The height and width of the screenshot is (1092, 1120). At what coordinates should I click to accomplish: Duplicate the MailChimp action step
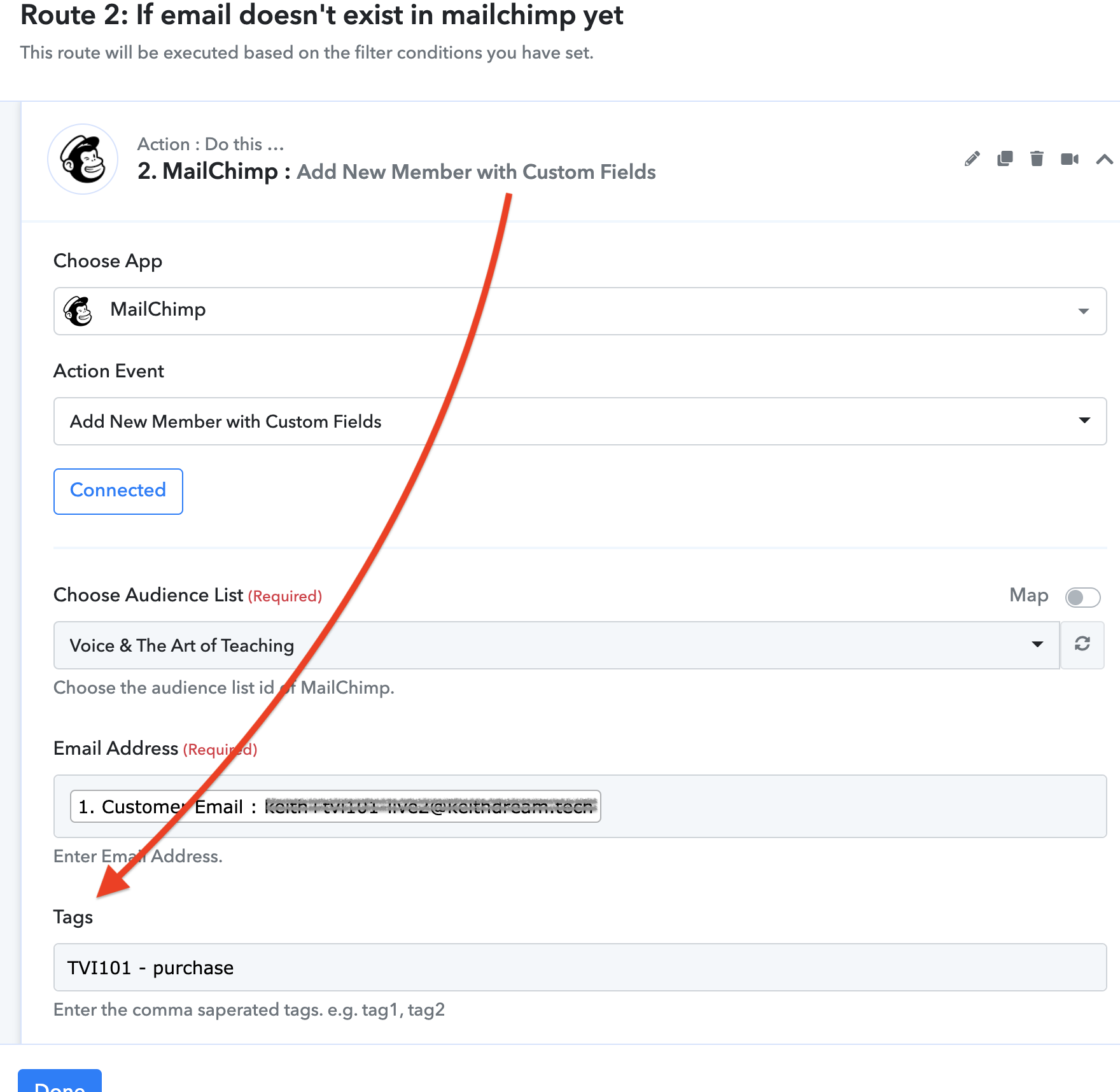pyautogui.click(x=1005, y=159)
